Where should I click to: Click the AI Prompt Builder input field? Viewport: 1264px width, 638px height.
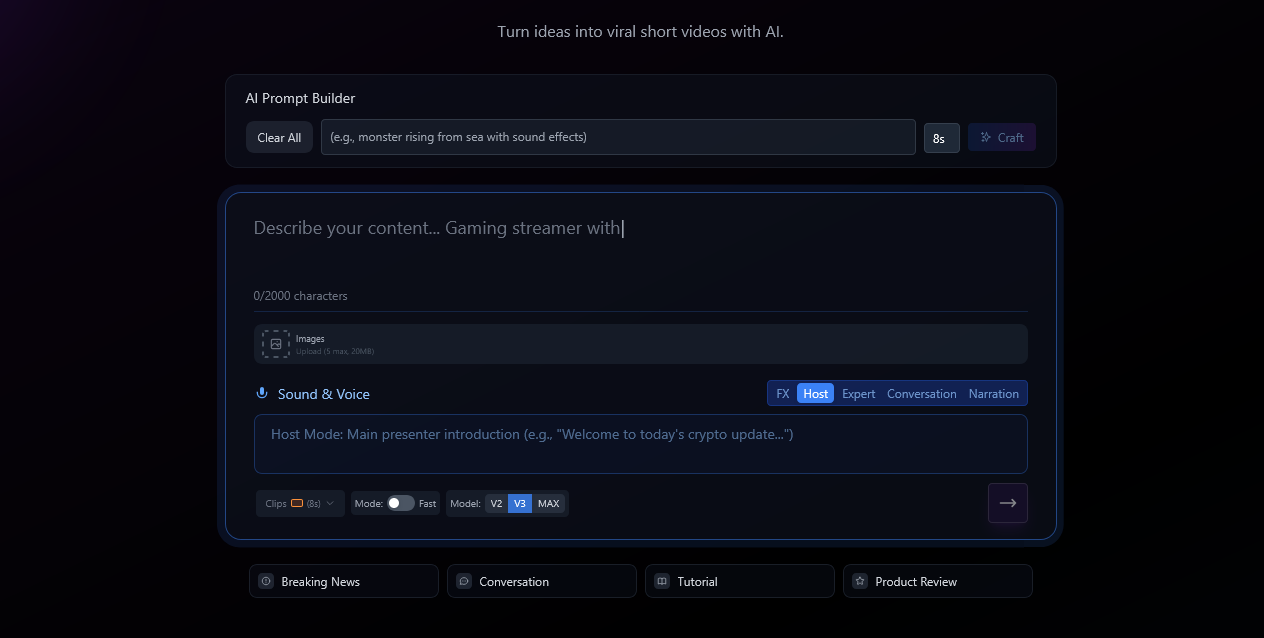[617, 137]
